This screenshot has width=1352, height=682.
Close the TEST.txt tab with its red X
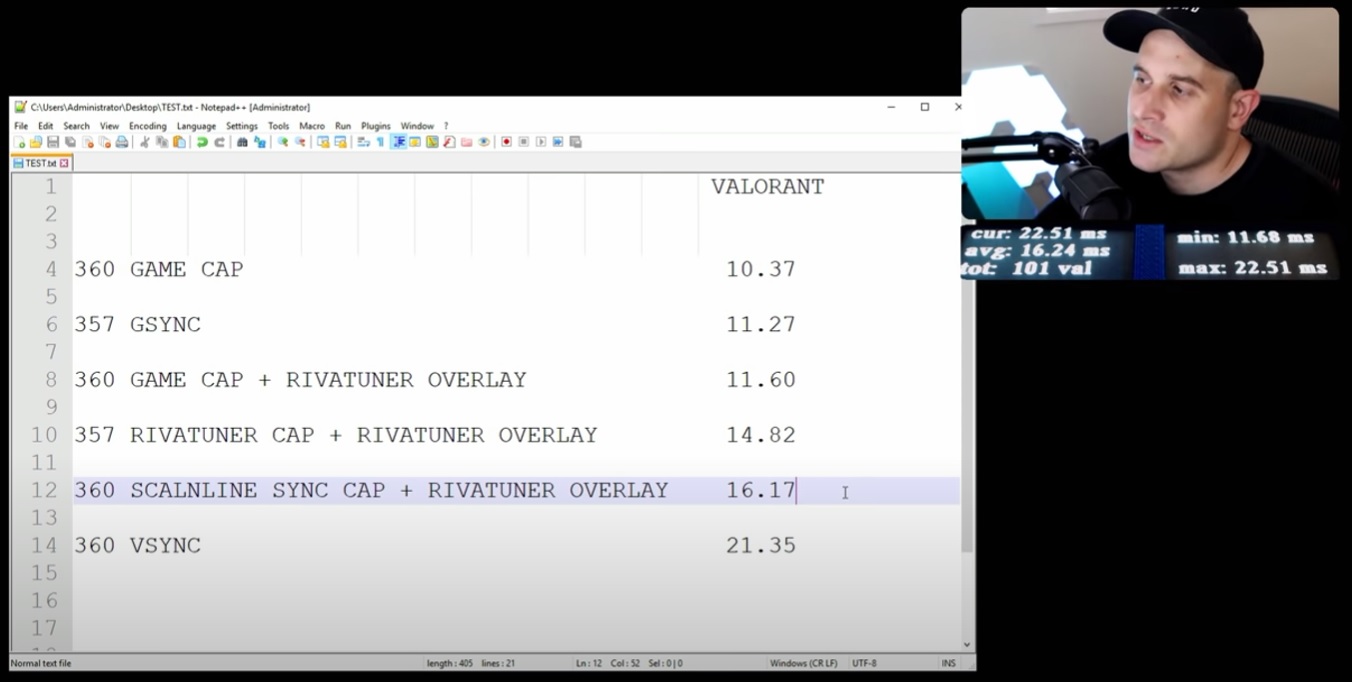coord(64,163)
